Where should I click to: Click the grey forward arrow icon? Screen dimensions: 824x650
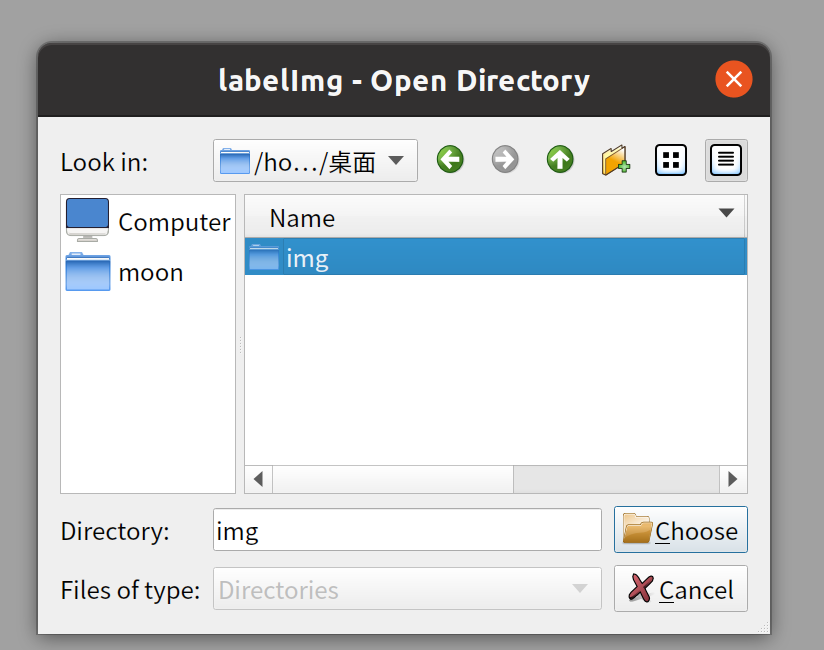[505, 160]
